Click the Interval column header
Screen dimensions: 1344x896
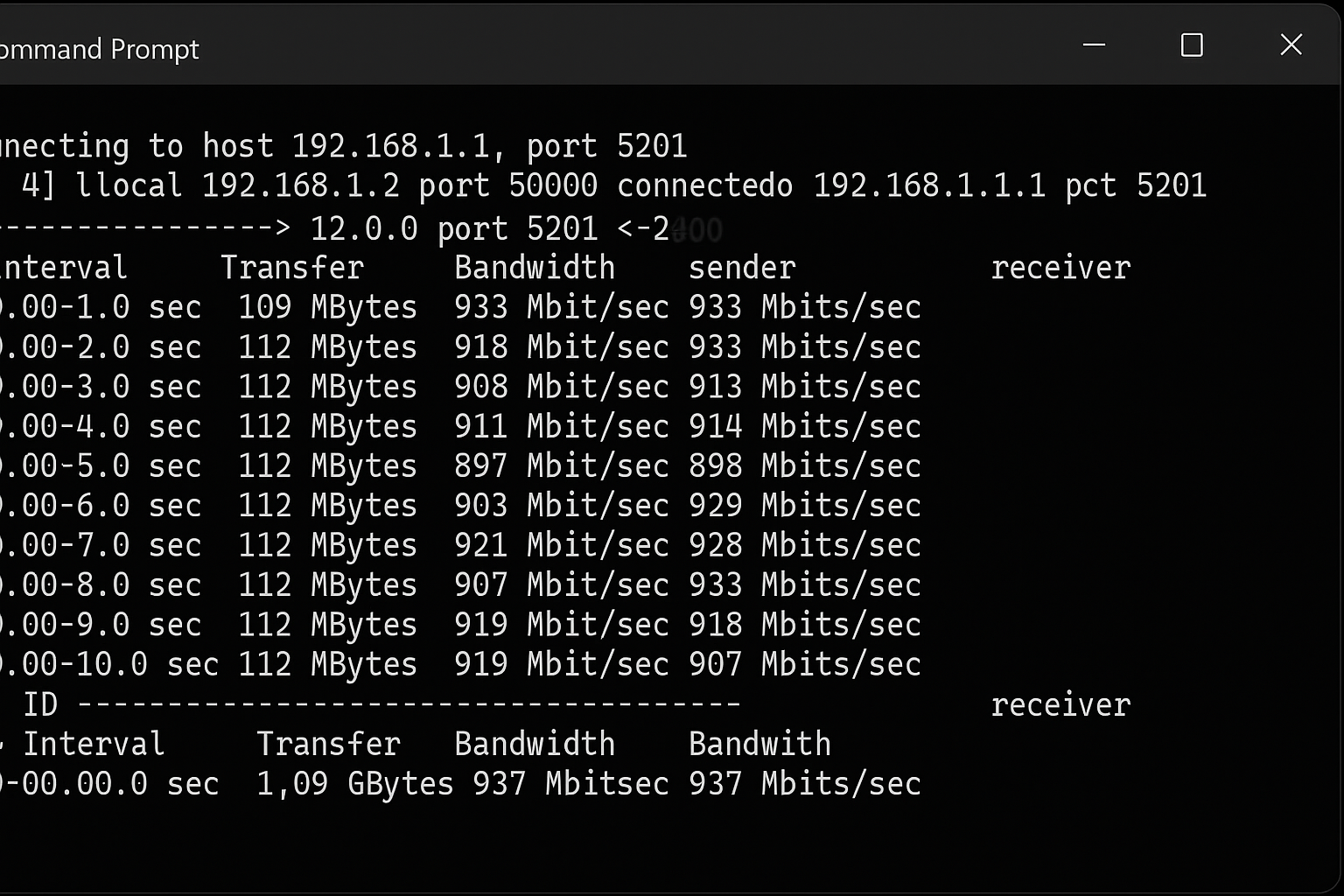65,267
